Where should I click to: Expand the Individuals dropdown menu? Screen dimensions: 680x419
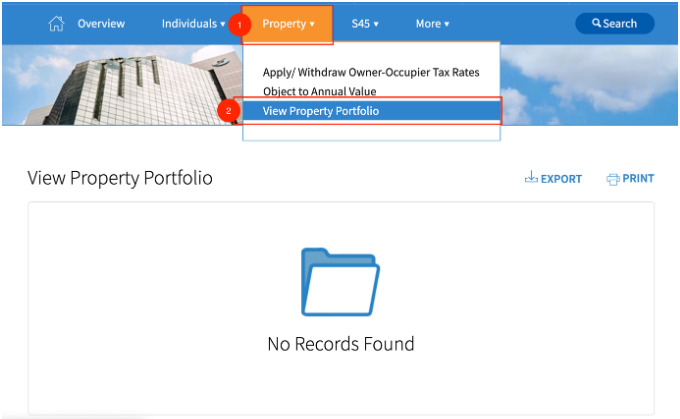click(x=193, y=23)
